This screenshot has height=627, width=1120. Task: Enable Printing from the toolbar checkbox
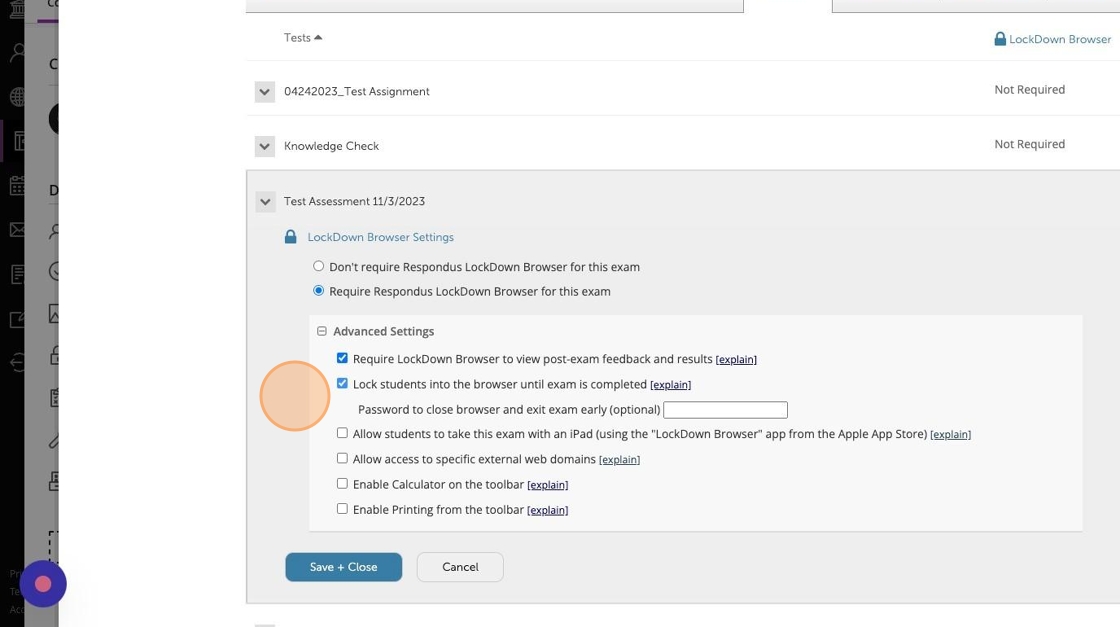[342, 509]
